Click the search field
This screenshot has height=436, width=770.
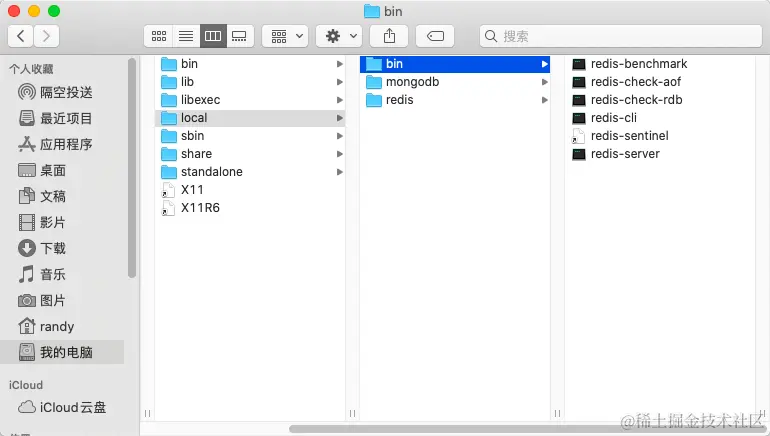pos(620,36)
